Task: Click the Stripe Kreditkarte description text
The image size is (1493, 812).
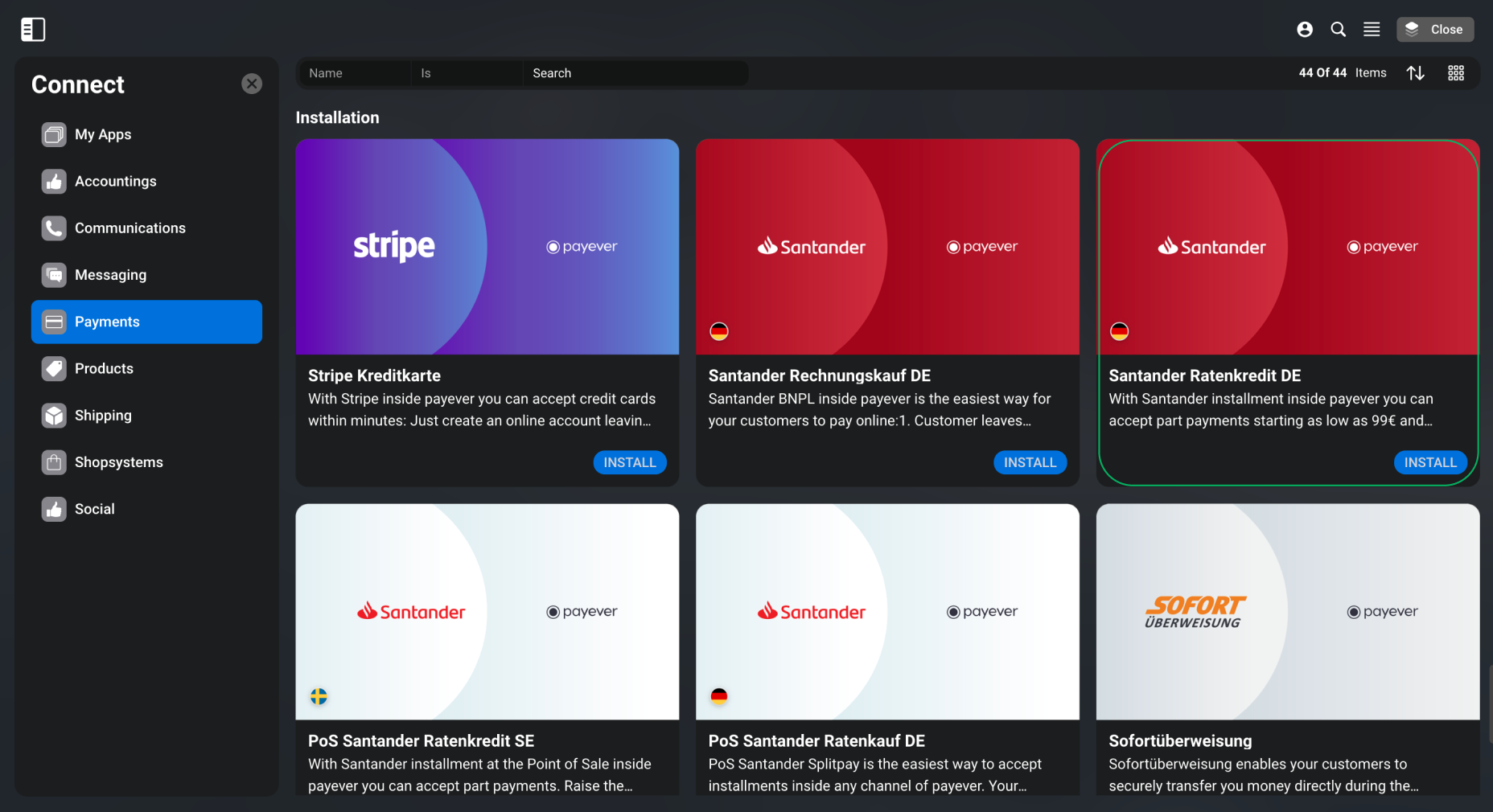Action: (482, 410)
